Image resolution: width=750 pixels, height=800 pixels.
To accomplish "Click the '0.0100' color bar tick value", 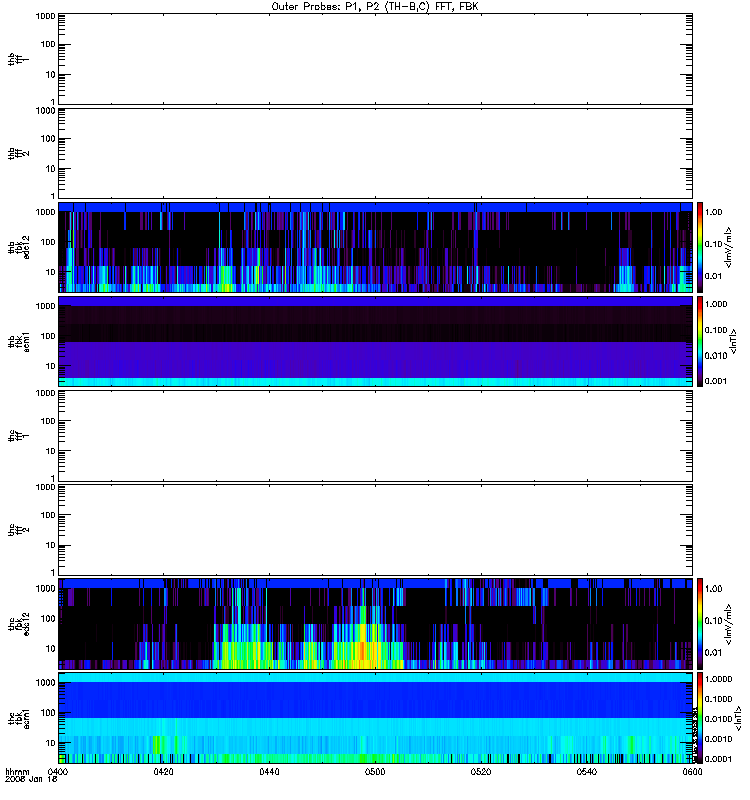I will pos(718,719).
